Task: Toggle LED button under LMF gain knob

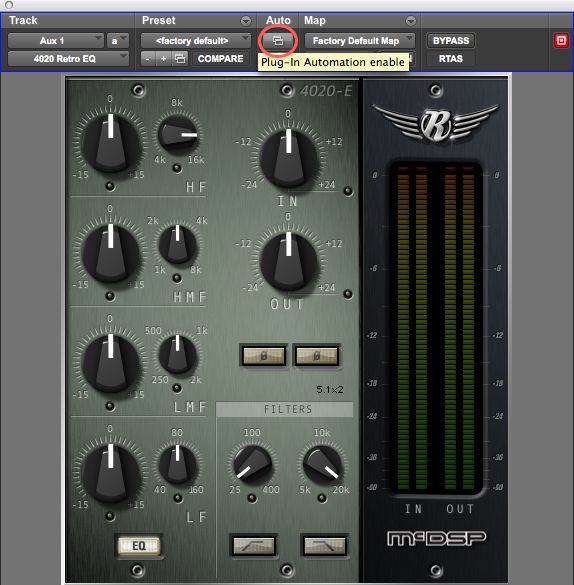Action: tap(110, 406)
